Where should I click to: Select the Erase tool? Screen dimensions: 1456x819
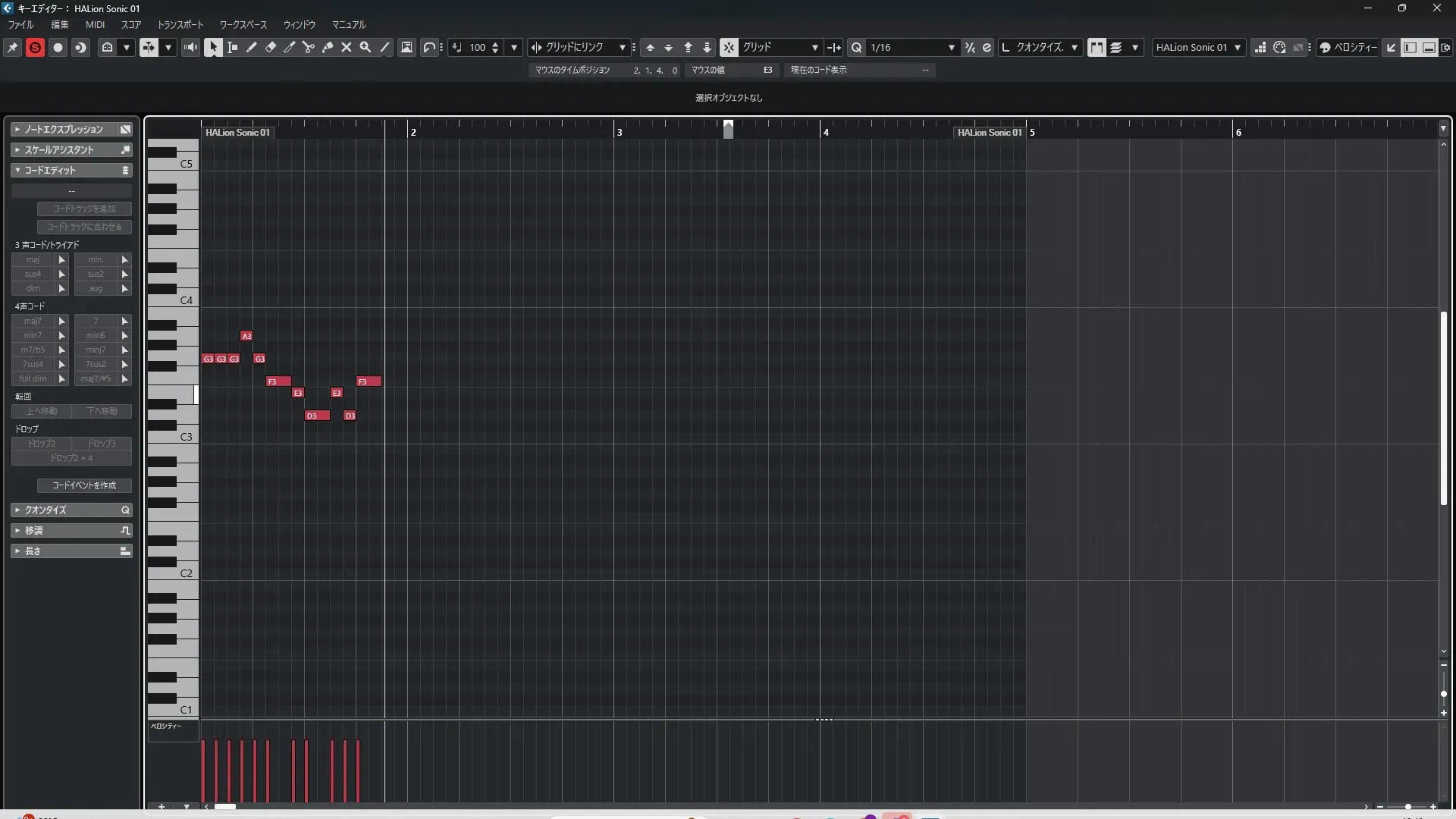click(271, 47)
